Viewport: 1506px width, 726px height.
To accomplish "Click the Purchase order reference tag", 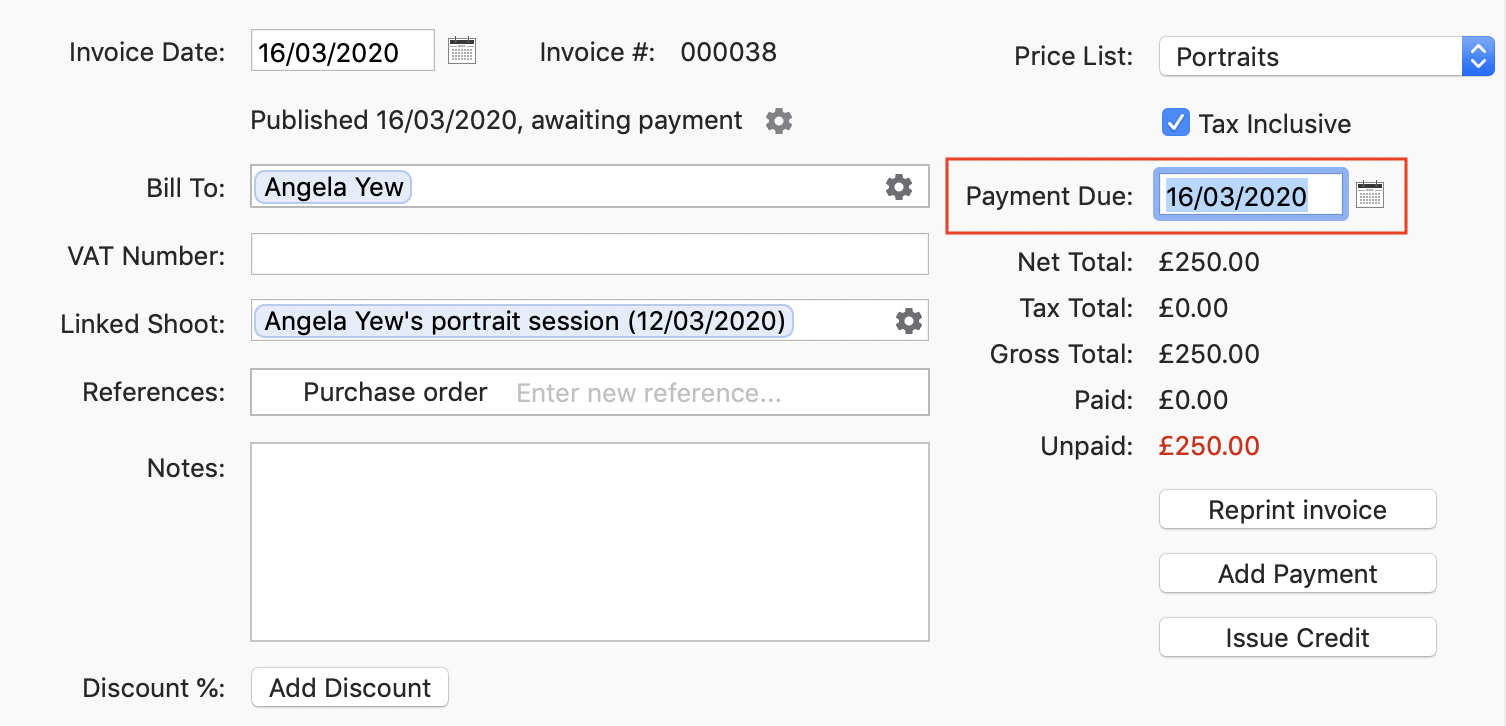I will 395,392.
